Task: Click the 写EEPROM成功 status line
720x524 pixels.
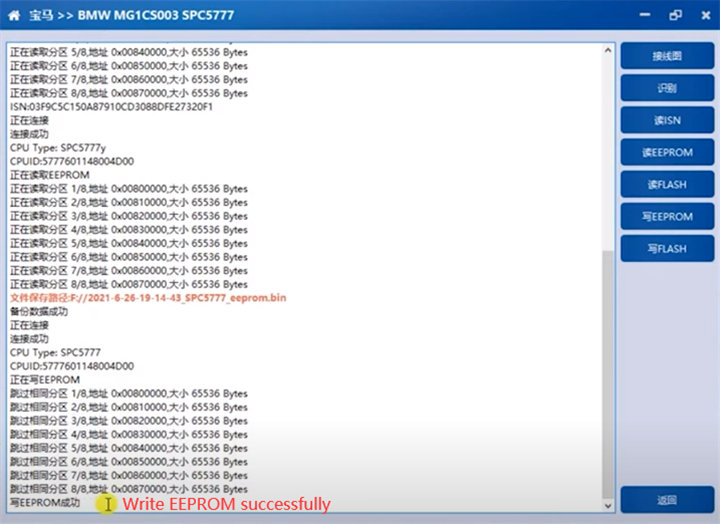Action: click(x=44, y=503)
